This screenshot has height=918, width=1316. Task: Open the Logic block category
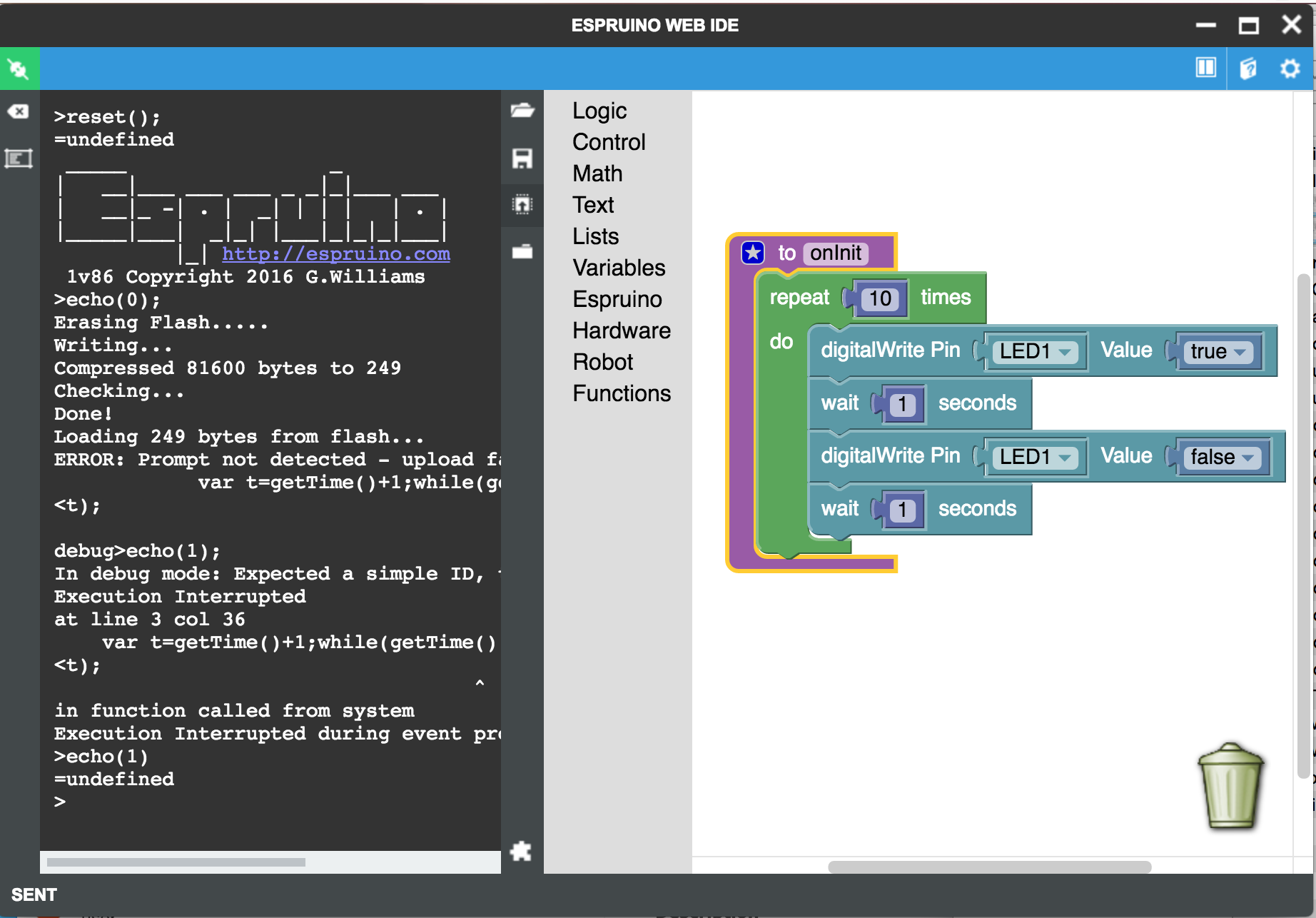pos(599,111)
